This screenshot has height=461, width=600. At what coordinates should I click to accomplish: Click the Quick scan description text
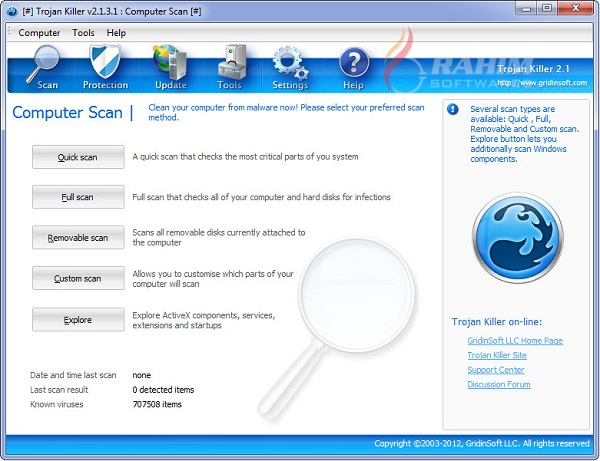[x=245, y=156]
